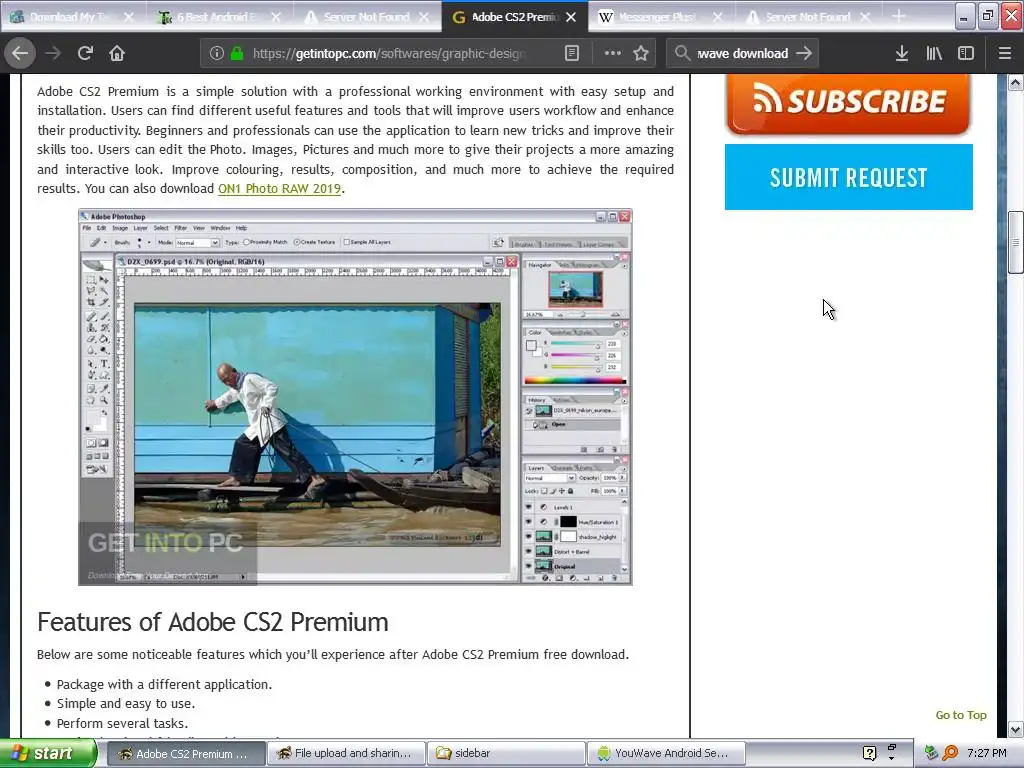
Task: Open the Firefox hamburger menu
Action: coord(1004,54)
